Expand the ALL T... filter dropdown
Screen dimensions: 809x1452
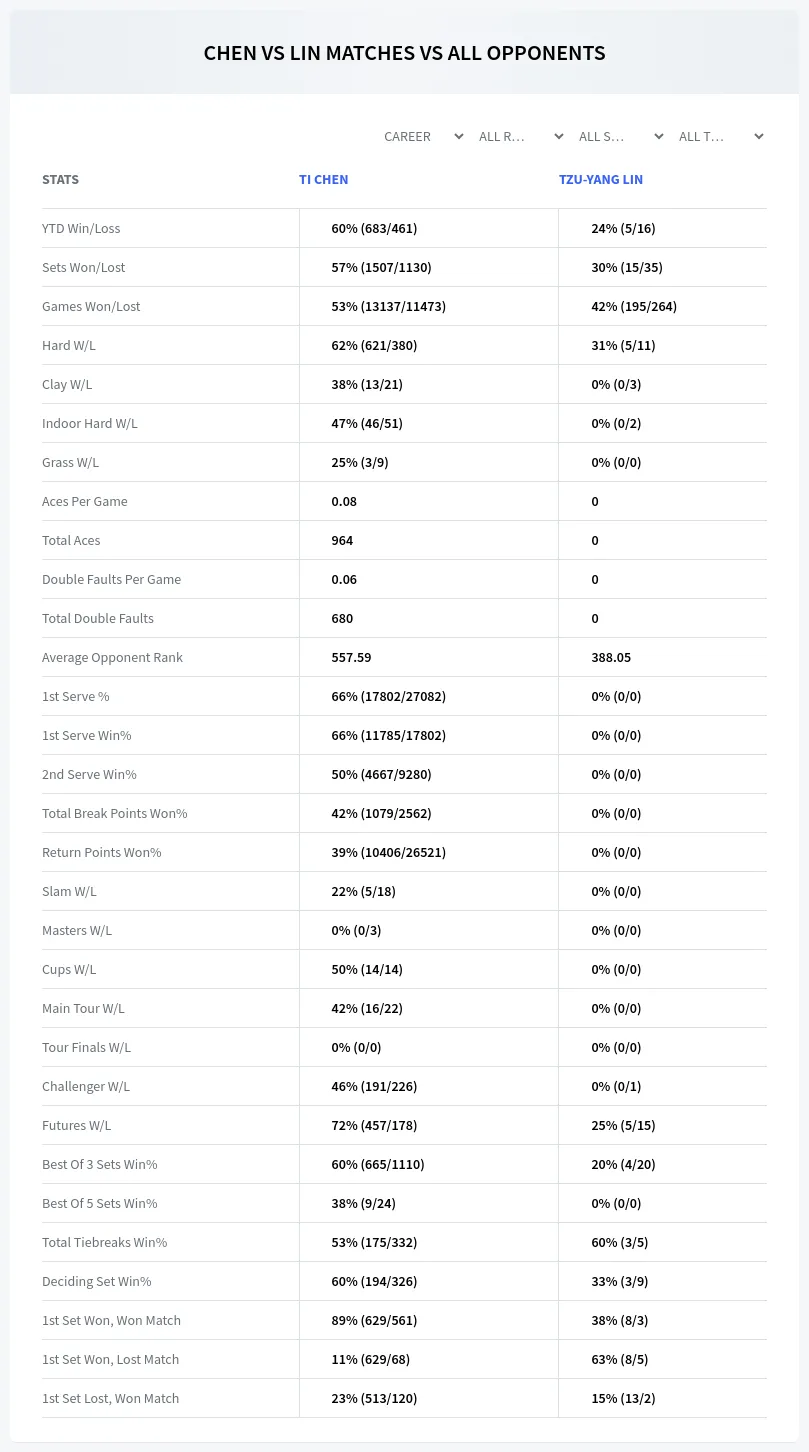pos(721,136)
